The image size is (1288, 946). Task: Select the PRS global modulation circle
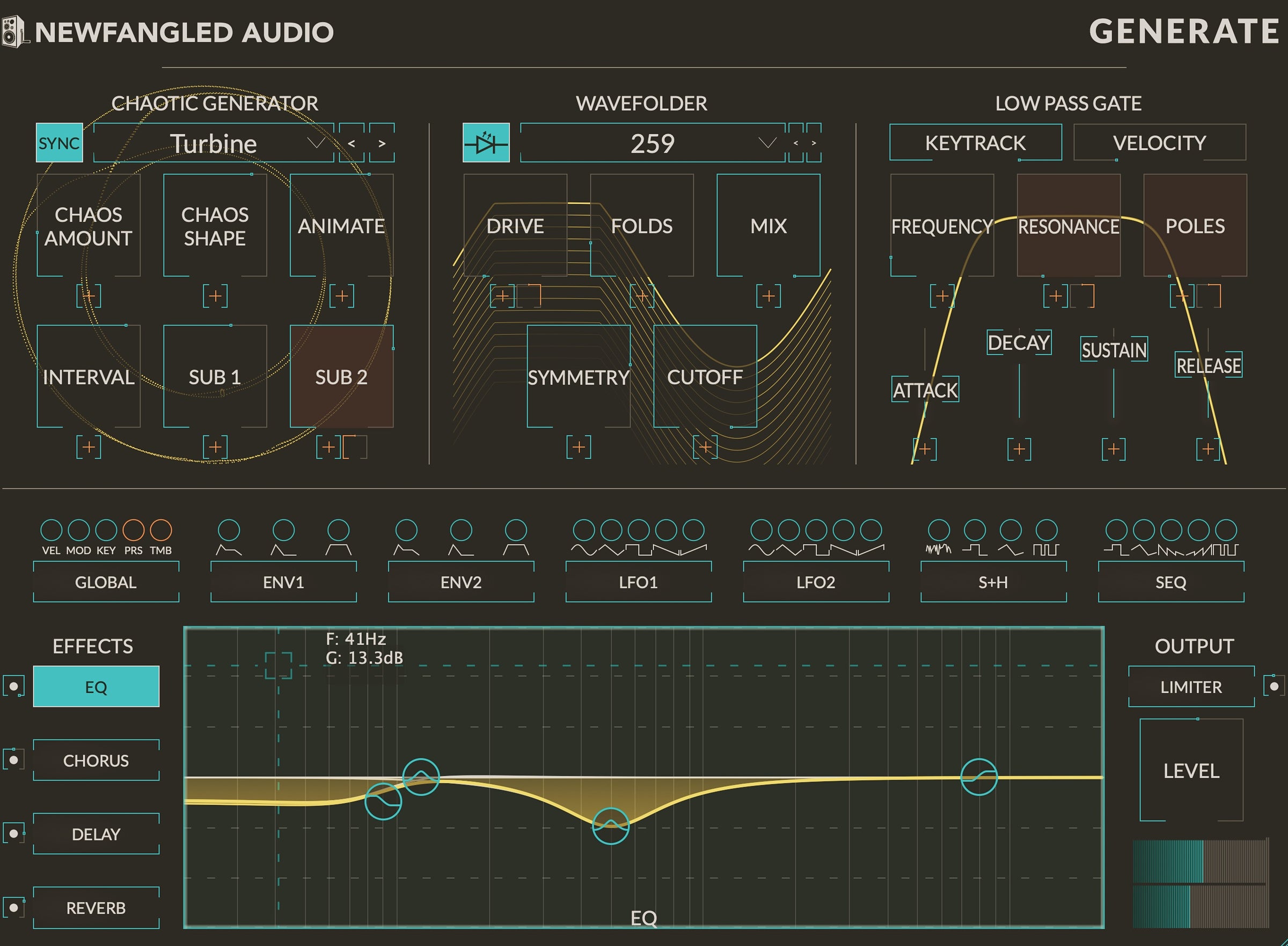pyautogui.click(x=134, y=530)
